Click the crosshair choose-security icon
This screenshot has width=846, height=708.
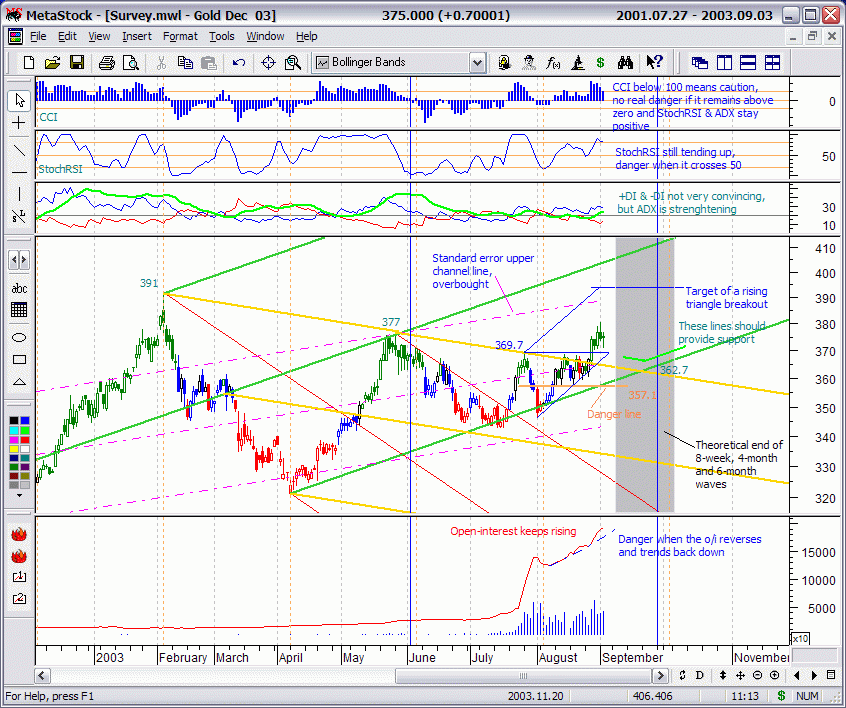[268, 63]
